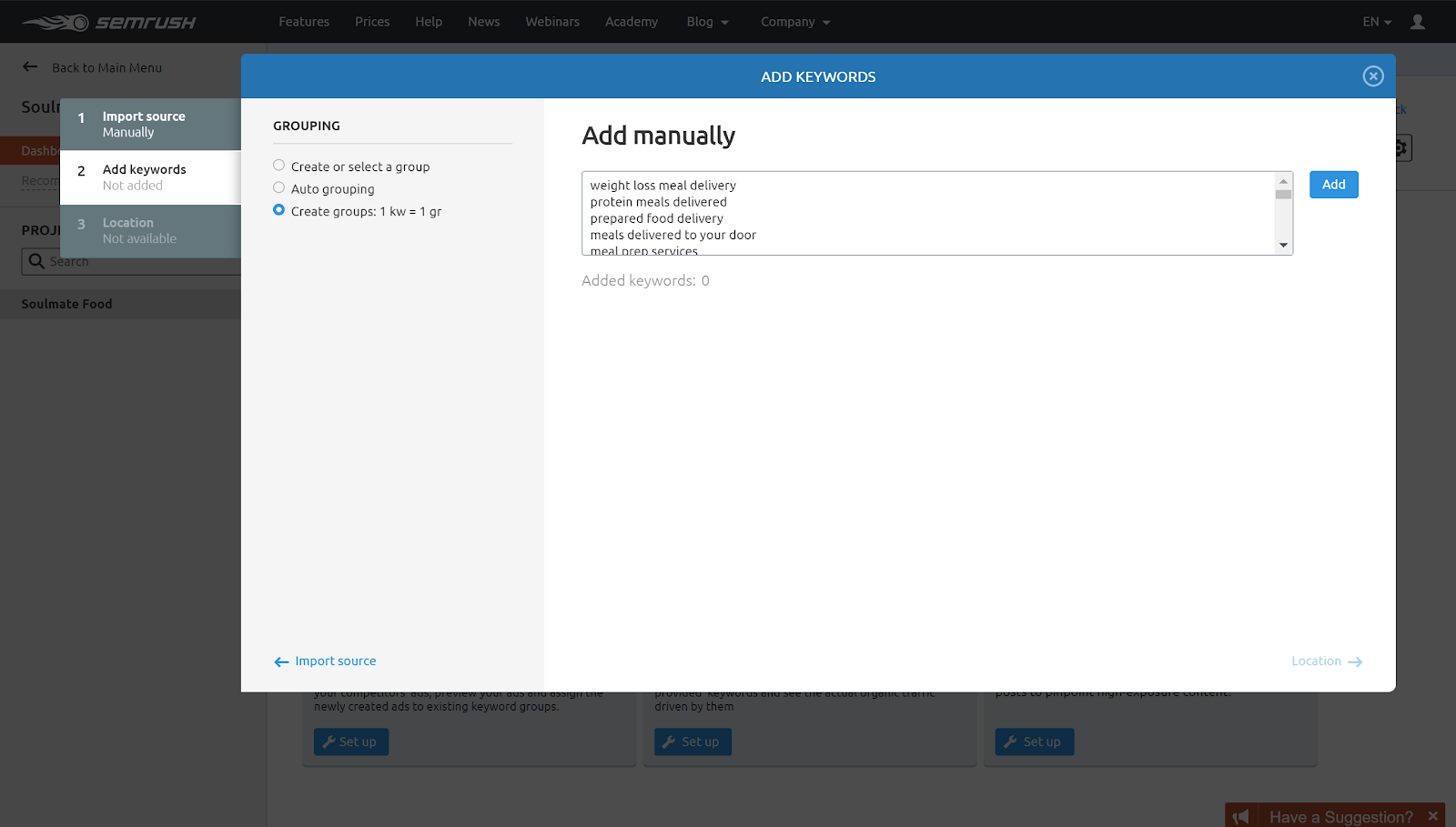Viewport: 1456px width, 827px height.
Task: Select step 3 Location
Action: click(x=150, y=231)
